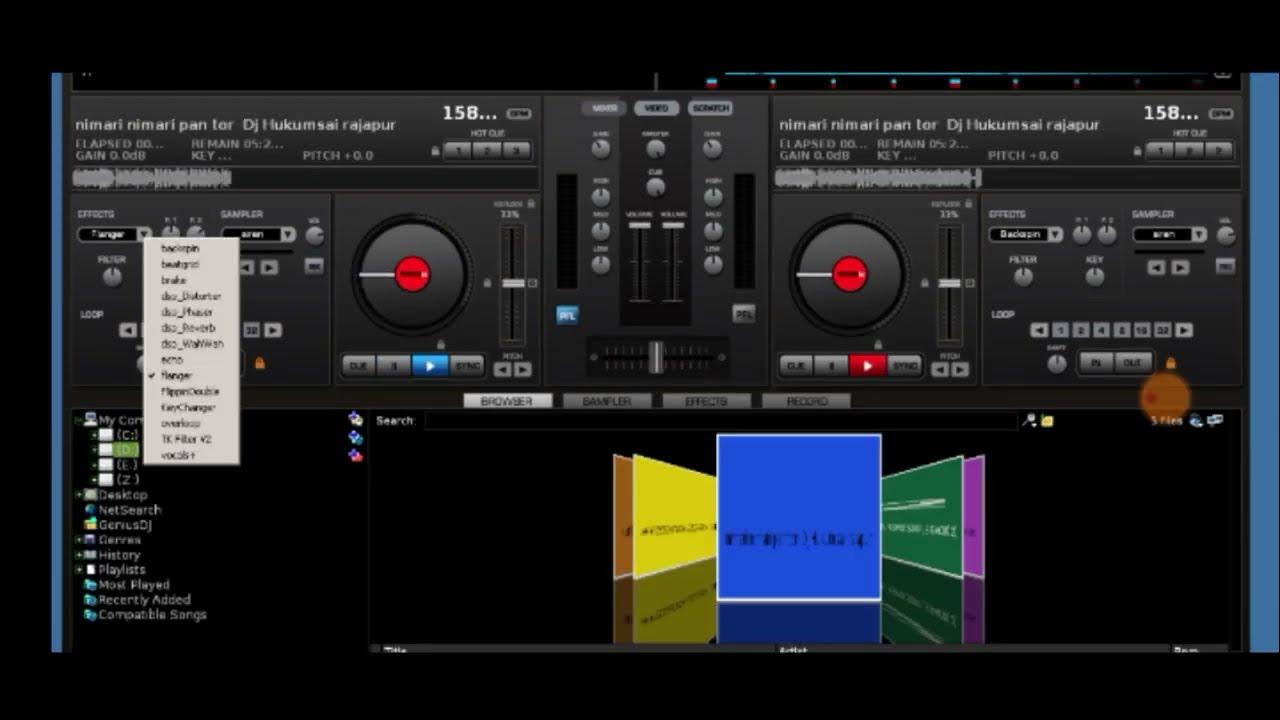1280x720 pixels.
Task: Switch to the SAMPLER tab
Action: coord(606,401)
